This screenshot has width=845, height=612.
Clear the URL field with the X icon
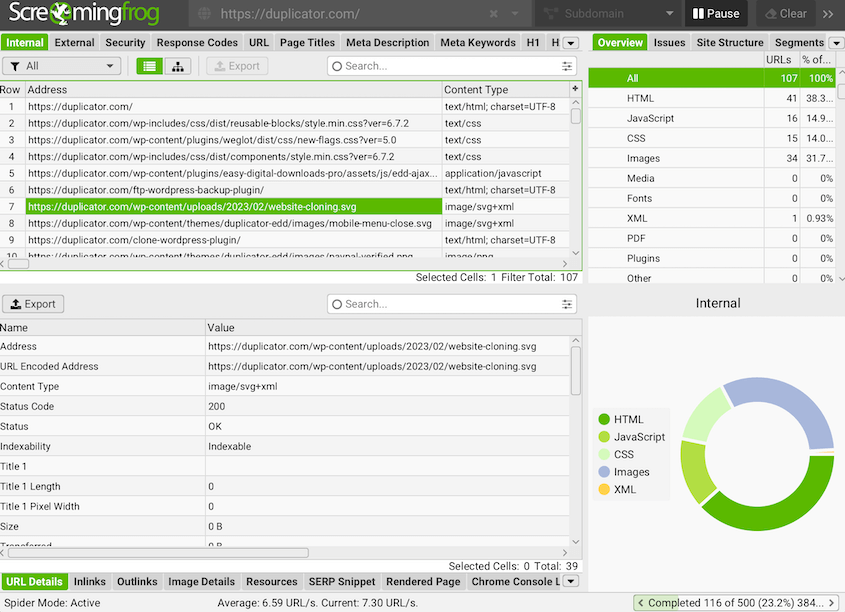tap(494, 14)
